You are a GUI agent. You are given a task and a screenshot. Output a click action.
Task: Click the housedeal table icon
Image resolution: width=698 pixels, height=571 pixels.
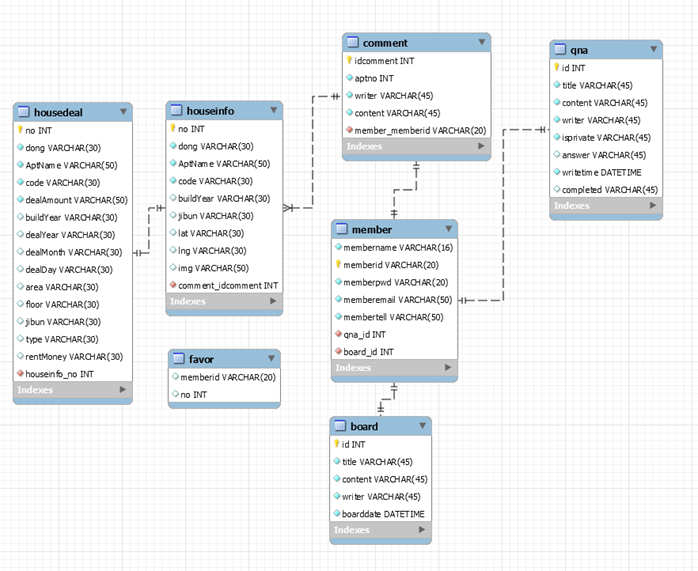click(x=24, y=112)
